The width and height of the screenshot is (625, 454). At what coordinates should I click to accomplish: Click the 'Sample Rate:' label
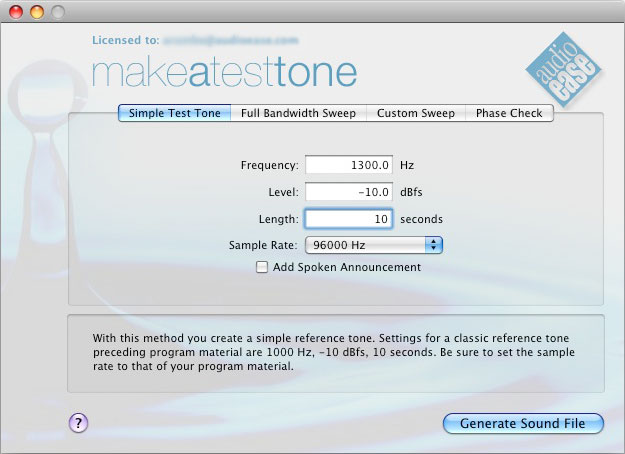pyautogui.click(x=263, y=245)
